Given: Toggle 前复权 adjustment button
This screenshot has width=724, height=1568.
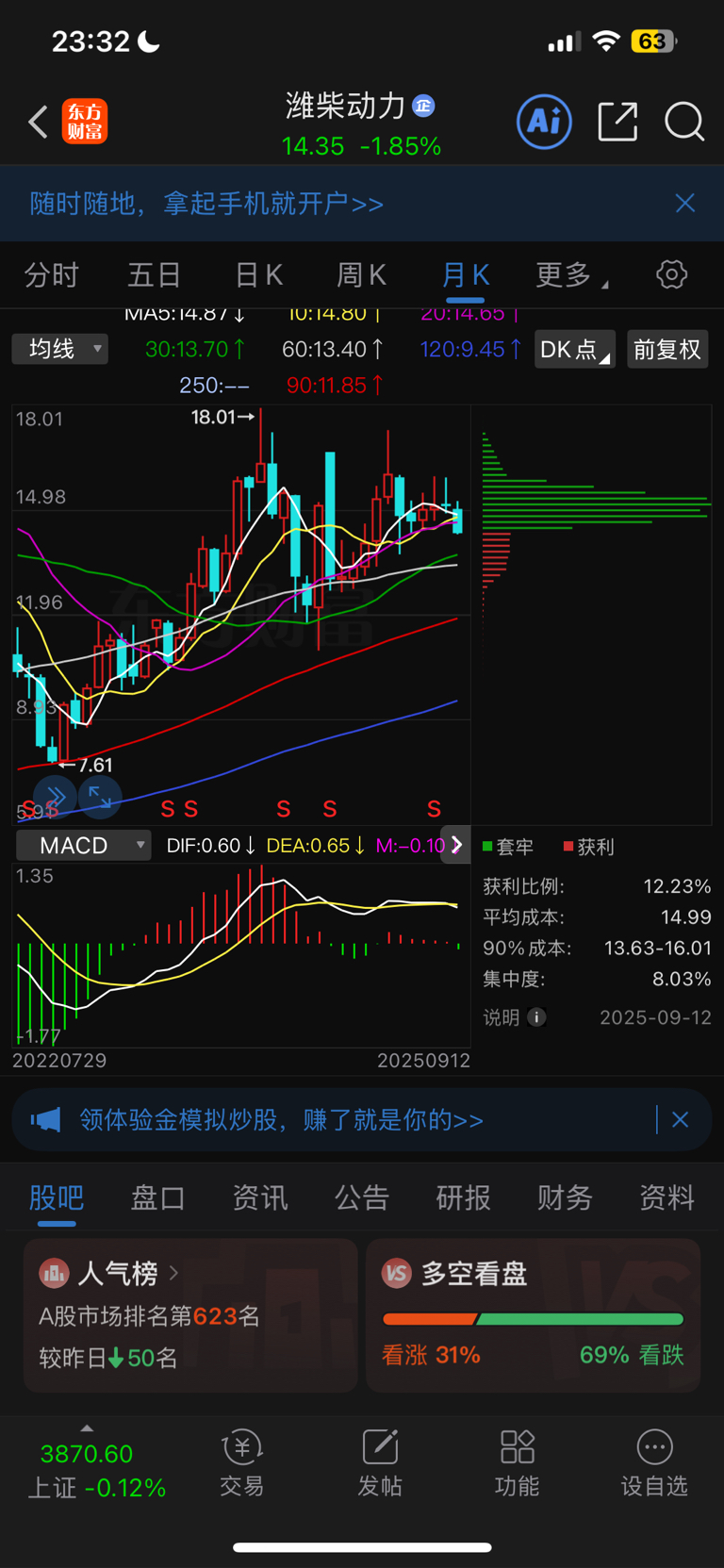Looking at the screenshot, I should pyautogui.click(x=667, y=349).
